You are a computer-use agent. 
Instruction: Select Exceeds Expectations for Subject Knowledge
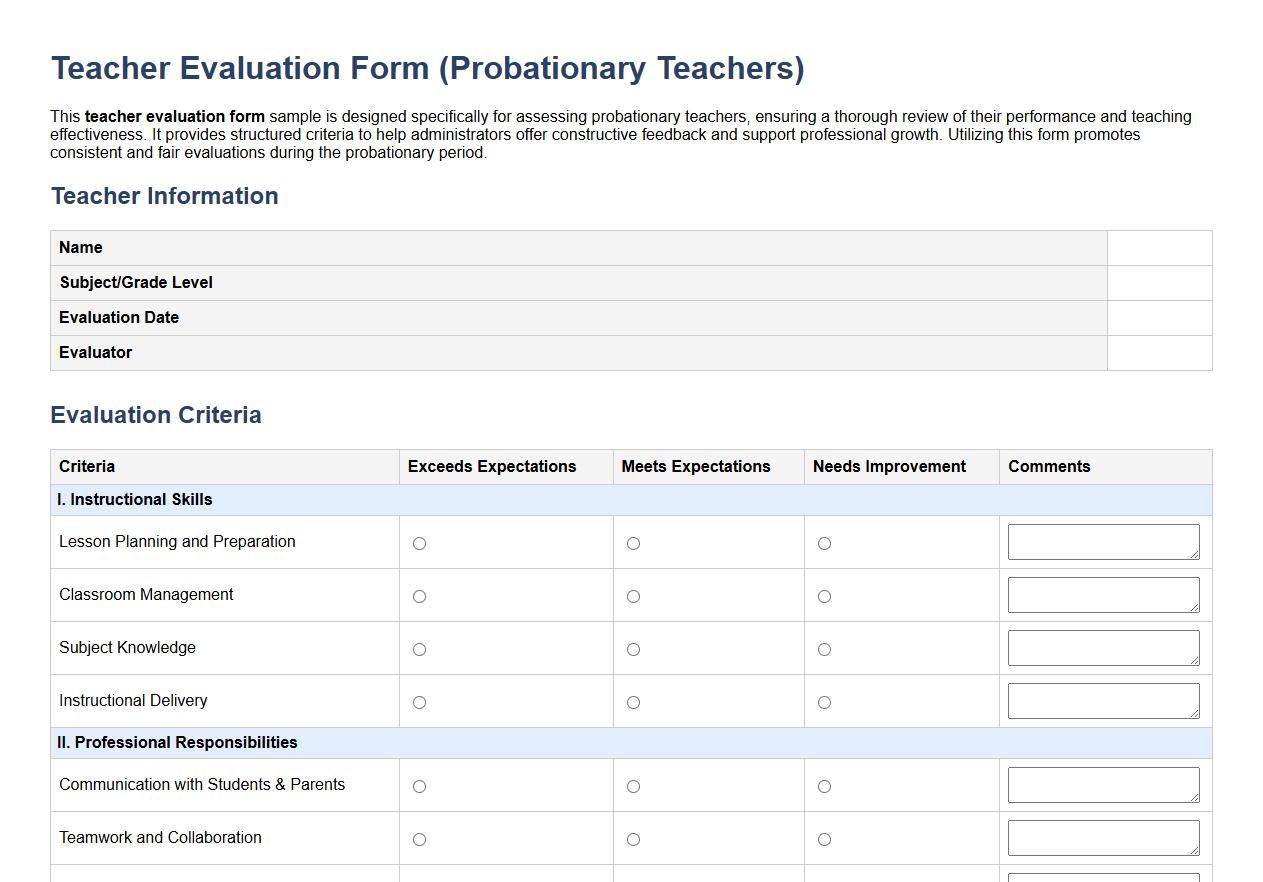click(x=418, y=649)
